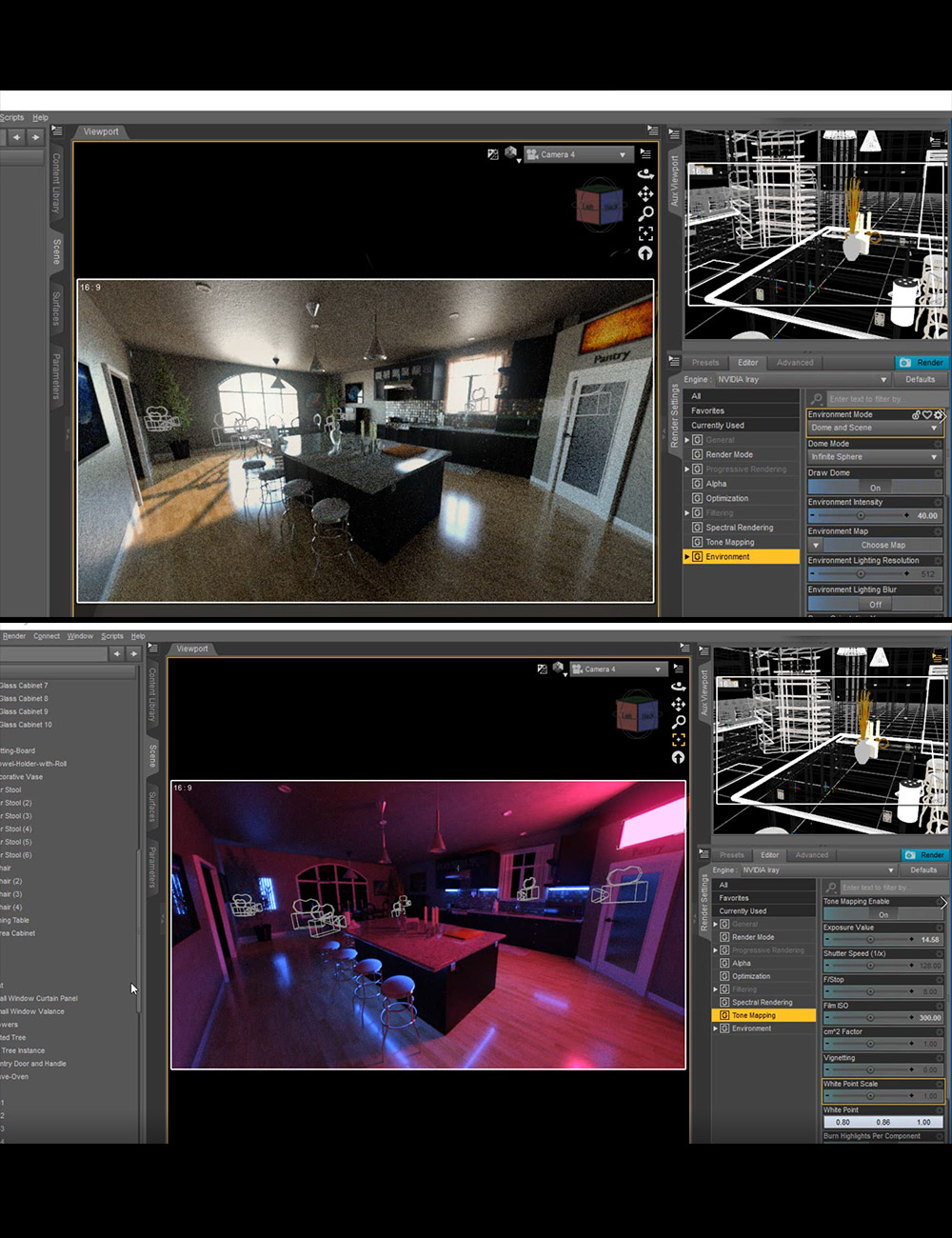Click the view cube in bottom screenshot viewport
The width and height of the screenshot is (952, 1238).
[x=637, y=714]
